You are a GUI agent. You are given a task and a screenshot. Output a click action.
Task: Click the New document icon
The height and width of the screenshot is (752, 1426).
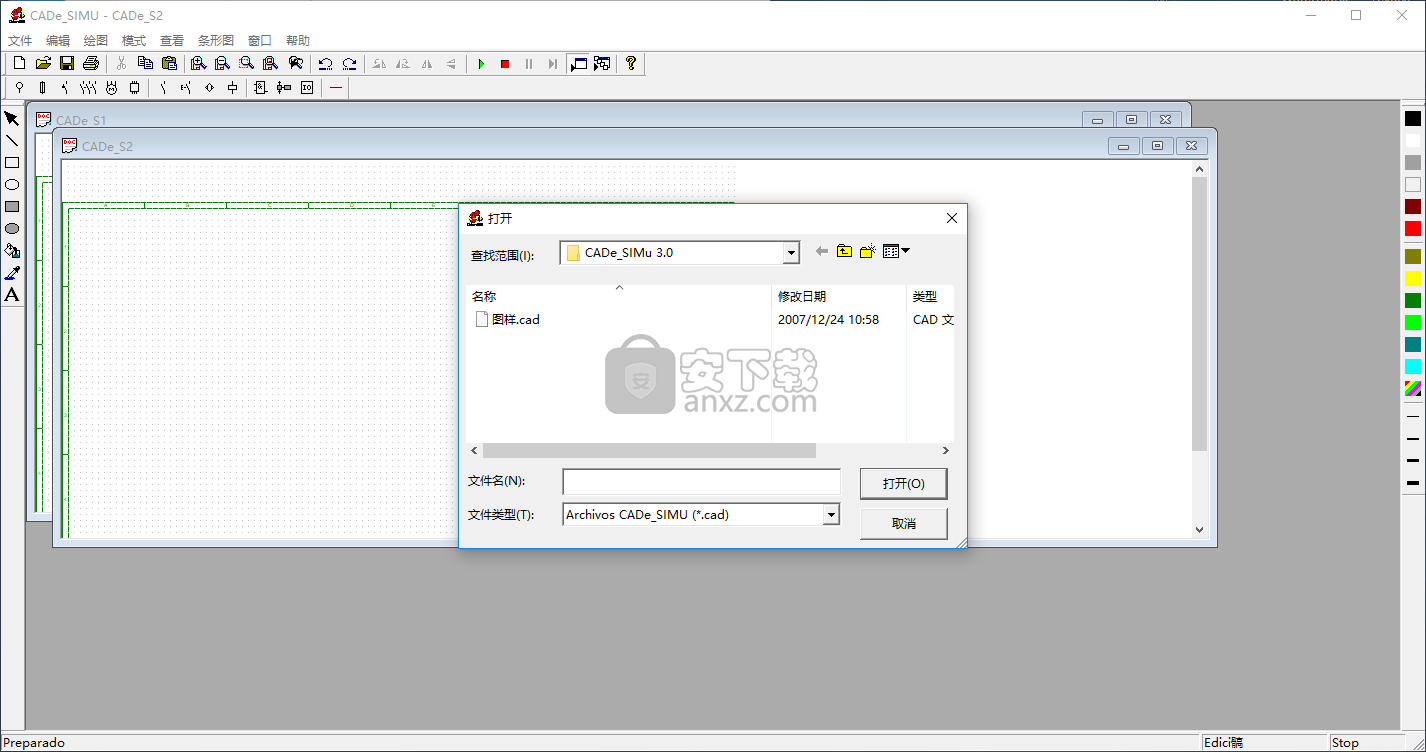19,63
